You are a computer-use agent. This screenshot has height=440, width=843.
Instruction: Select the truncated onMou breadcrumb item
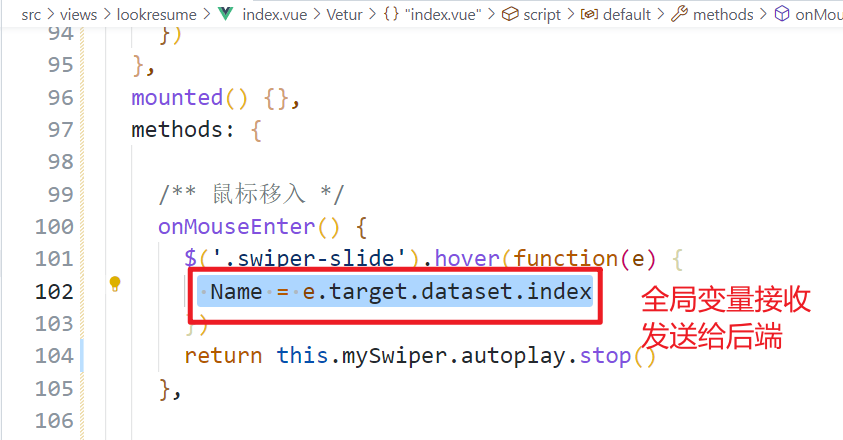tap(819, 15)
